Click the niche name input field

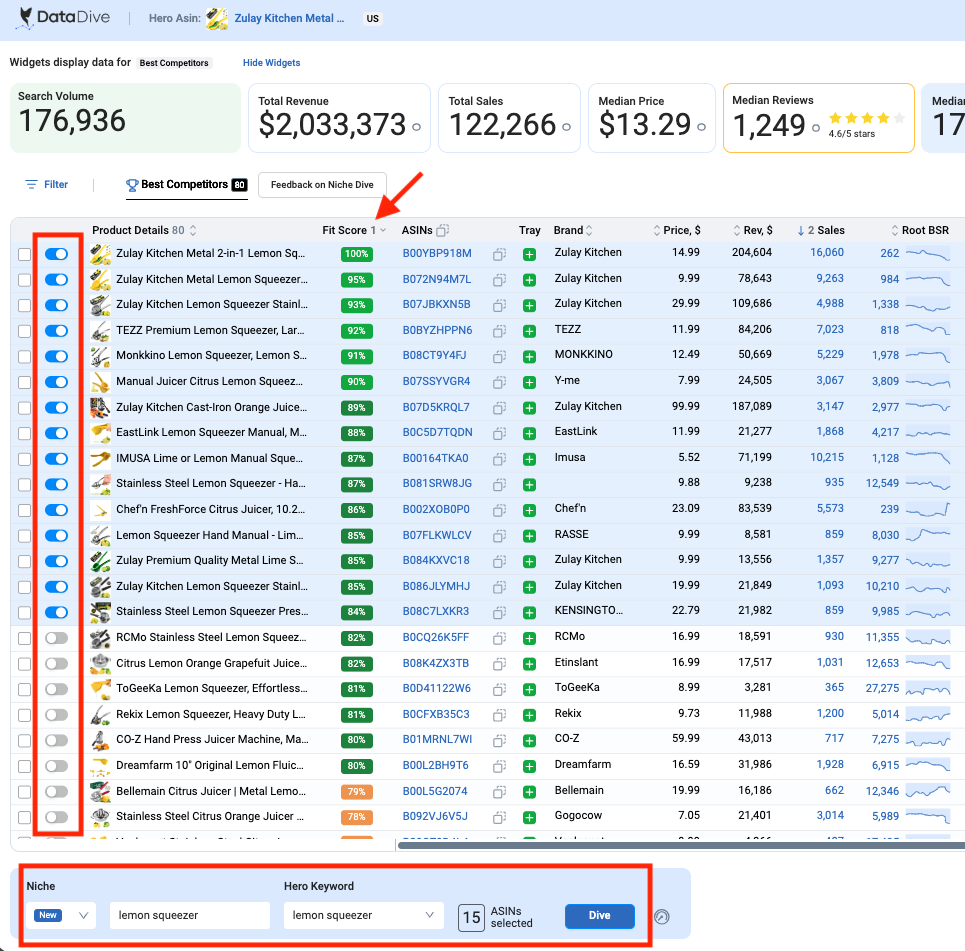coord(190,915)
